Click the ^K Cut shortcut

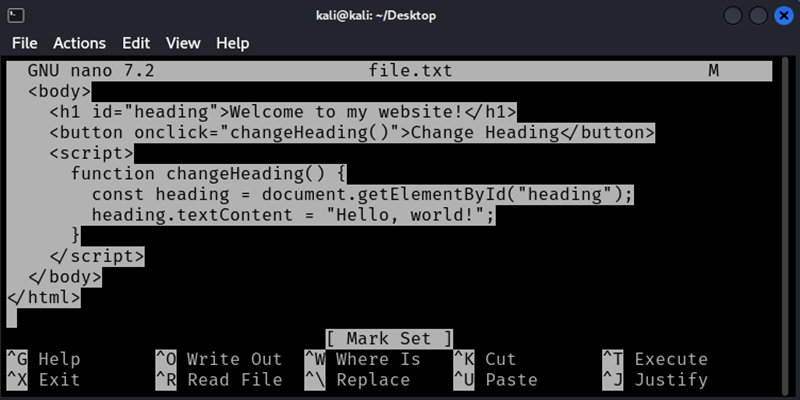pos(485,359)
